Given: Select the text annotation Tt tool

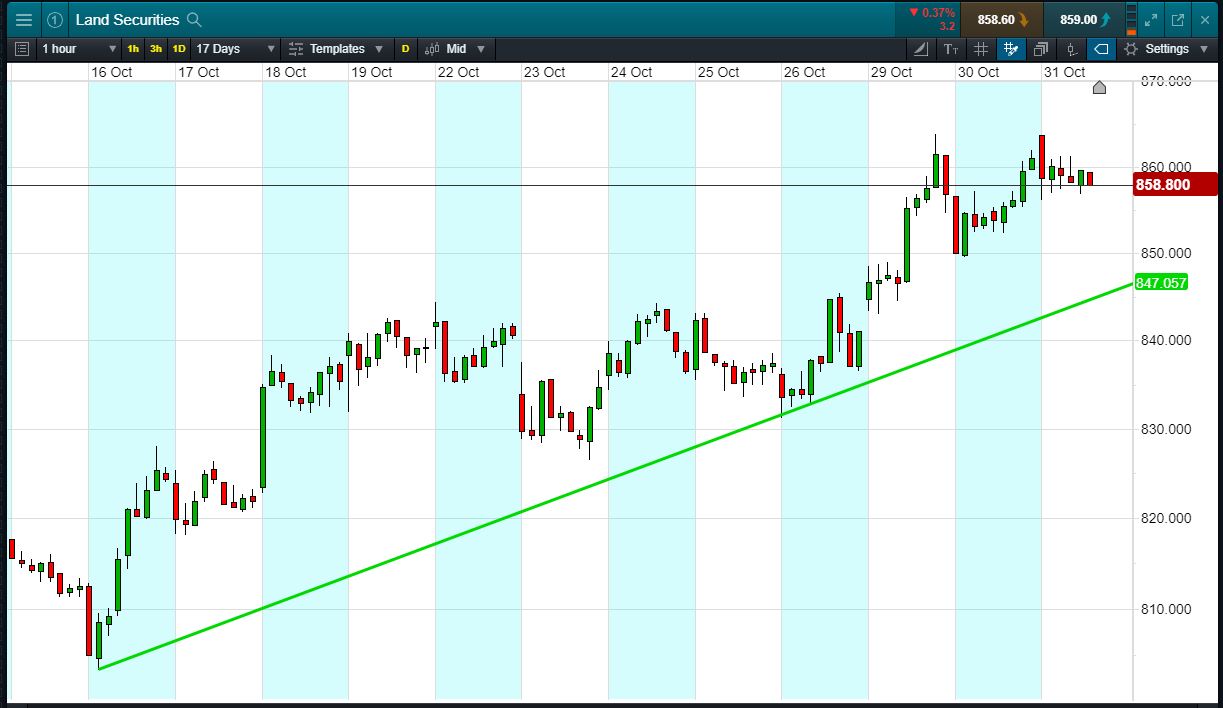Looking at the screenshot, I should coord(951,48).
